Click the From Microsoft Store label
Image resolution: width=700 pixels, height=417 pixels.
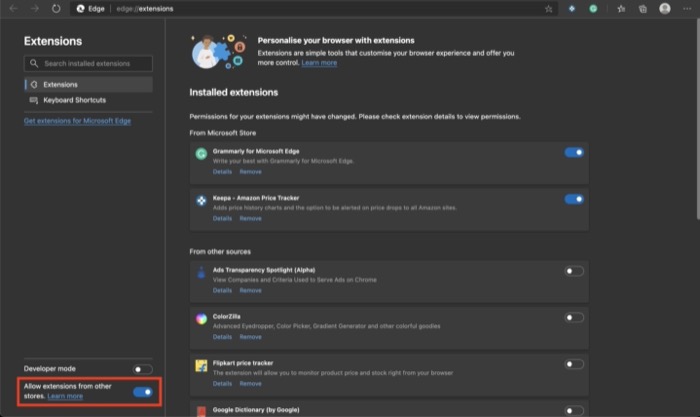(x=223, y=133)
